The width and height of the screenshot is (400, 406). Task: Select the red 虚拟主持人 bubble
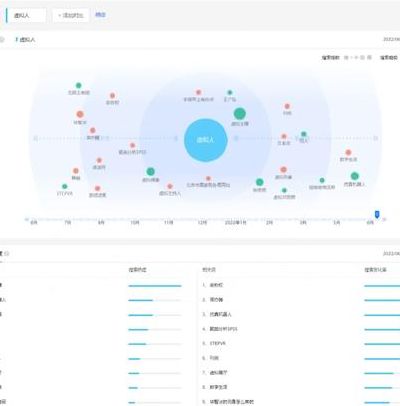170,186
